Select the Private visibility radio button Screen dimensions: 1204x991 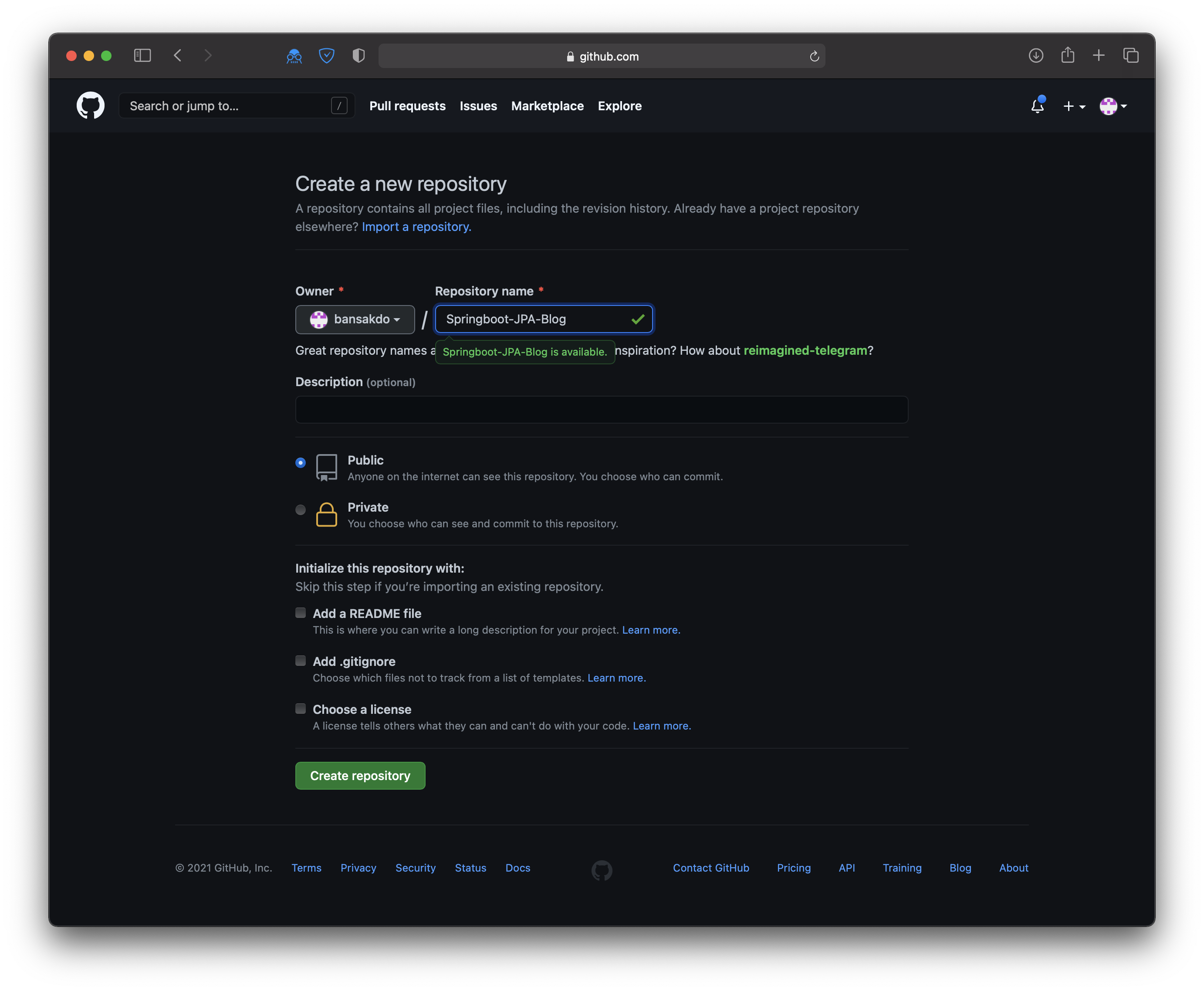300,510
